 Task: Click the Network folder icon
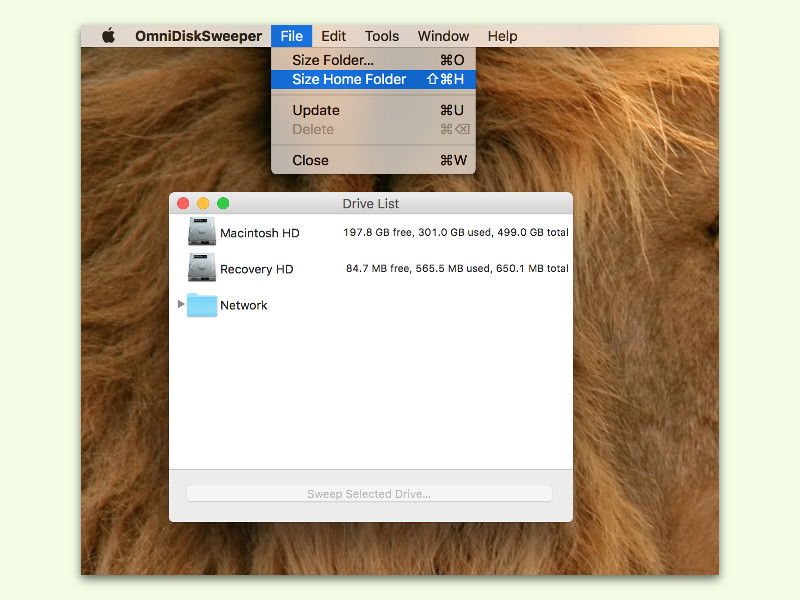[202, 305]
